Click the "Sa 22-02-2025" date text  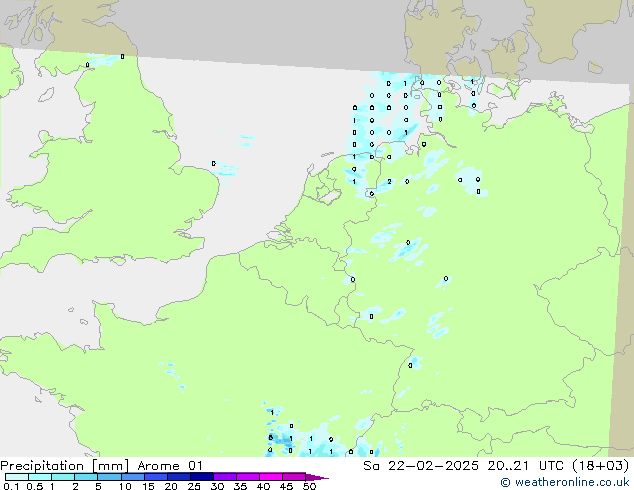[x=421, y=466]
